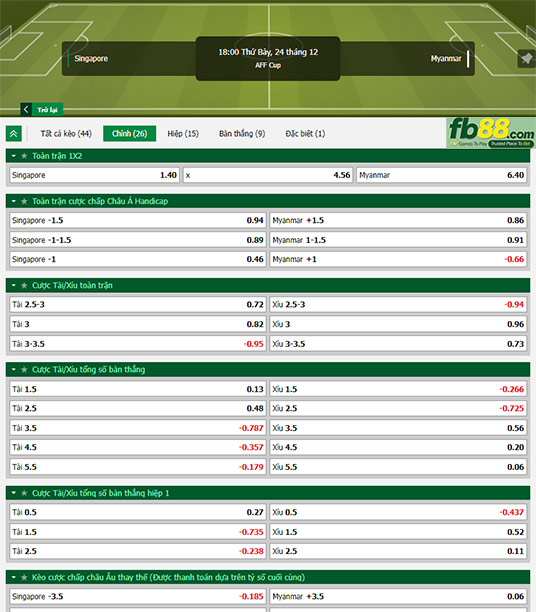
Task: Collapse the Toàn trận 1X2 section arrow
Action: tap(14, 156)
